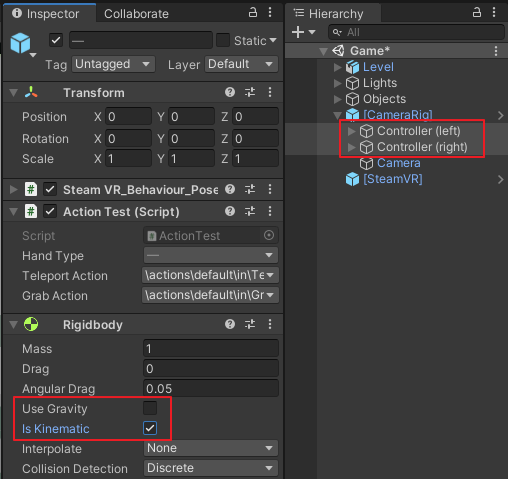
Task: Click the Inspector panel lock icon
Action: (x=253, y=13)
